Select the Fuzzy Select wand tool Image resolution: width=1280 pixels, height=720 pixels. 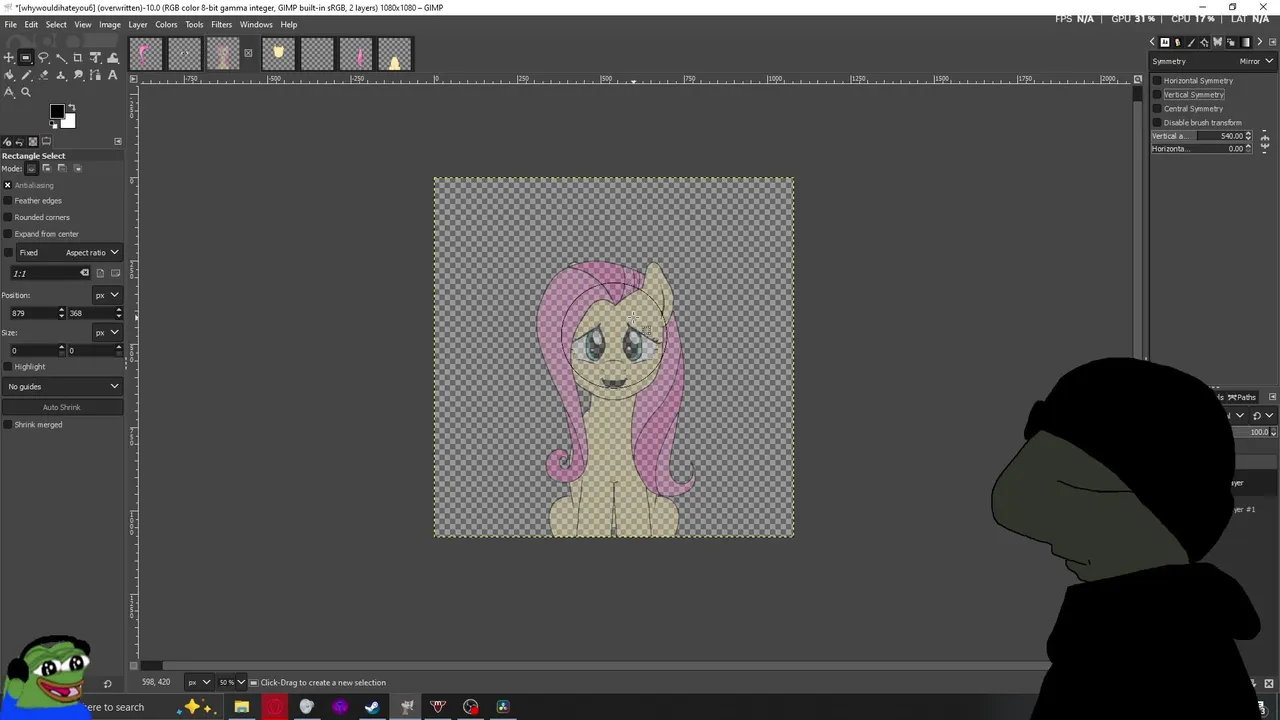point(61,58)
